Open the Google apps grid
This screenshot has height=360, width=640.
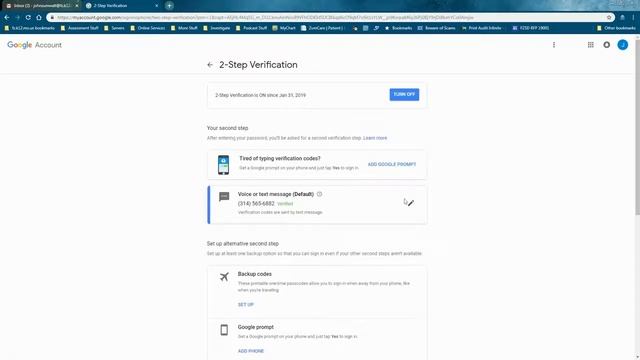(591, 45)
